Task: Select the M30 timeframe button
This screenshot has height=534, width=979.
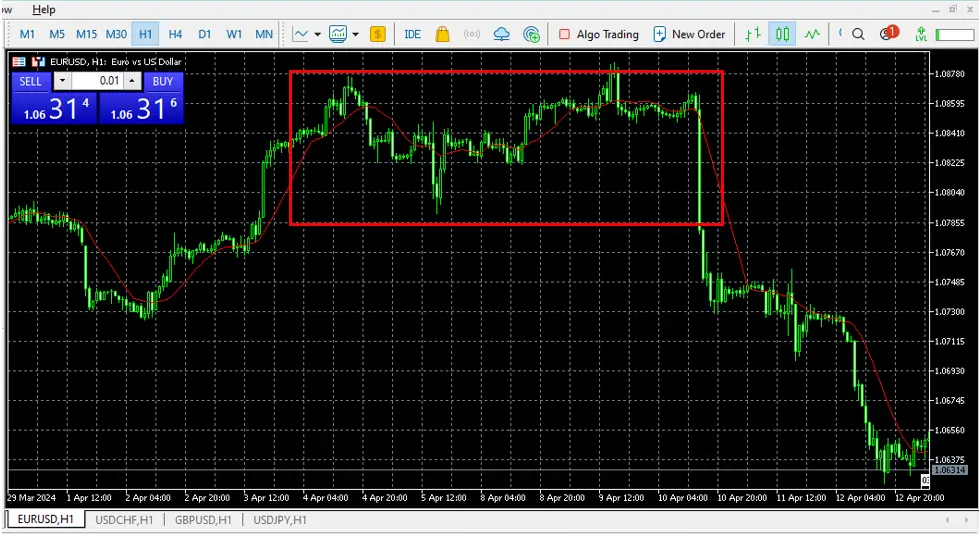Action: [116, 34]
